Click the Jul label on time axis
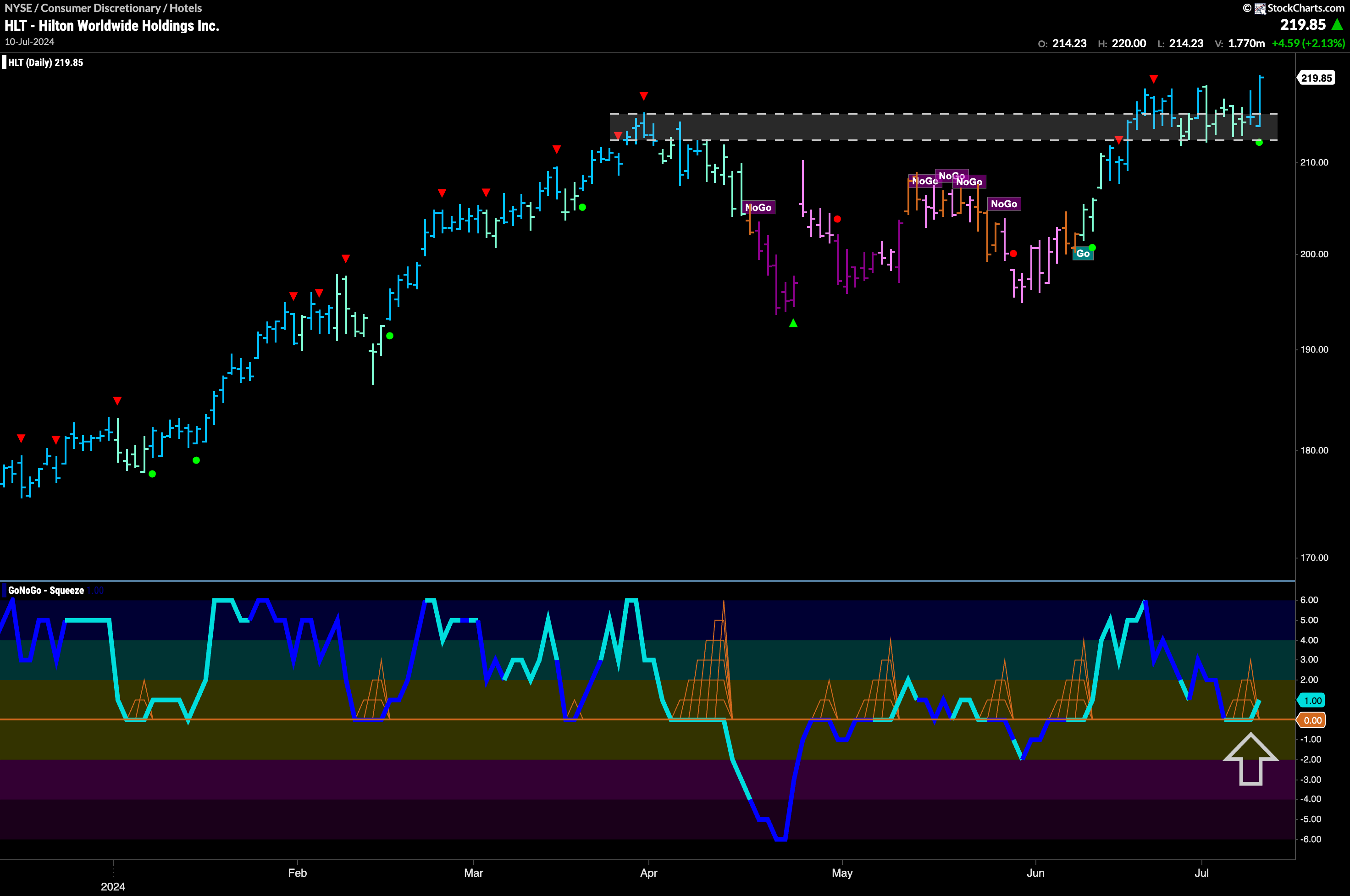Image resolution: width=1350 pixels, height=896 pixels. pos(1202,873)
